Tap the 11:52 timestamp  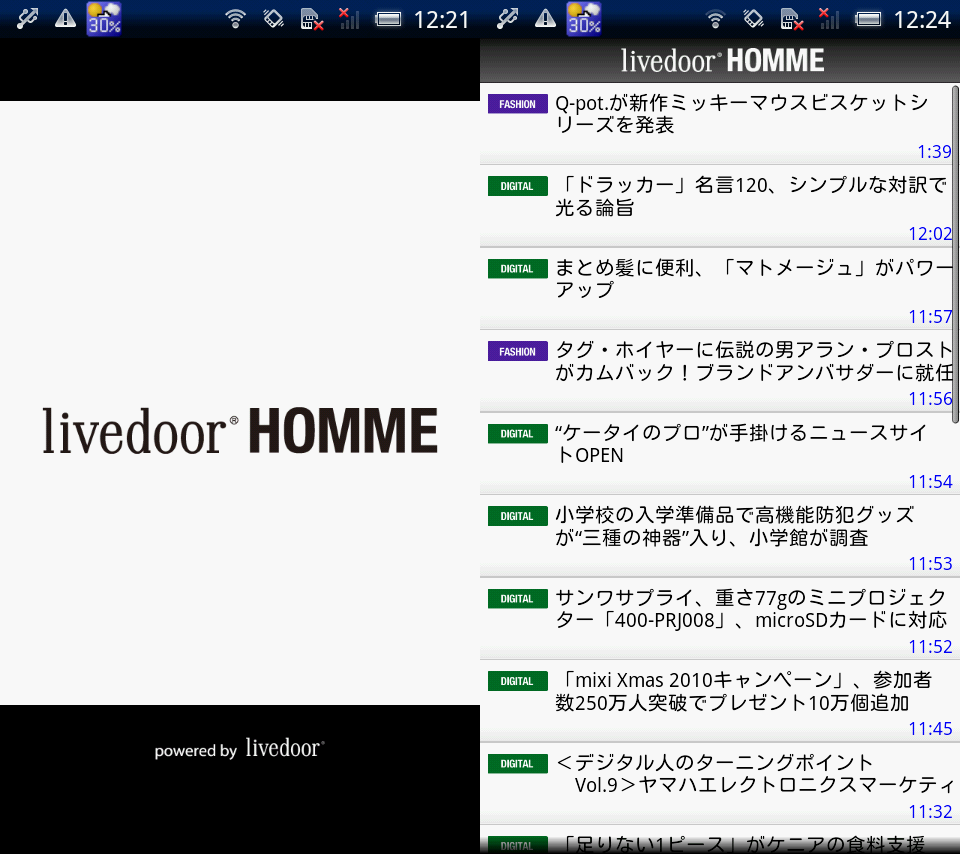pyautogui.click(x=930, y=646)
